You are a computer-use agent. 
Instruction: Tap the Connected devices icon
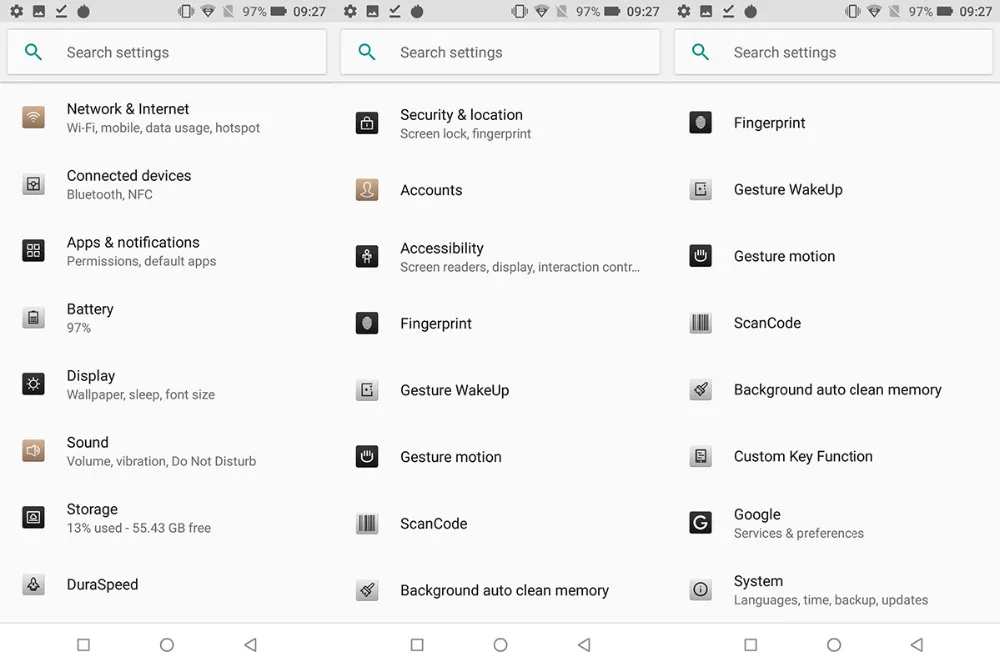tap(33, 184)
